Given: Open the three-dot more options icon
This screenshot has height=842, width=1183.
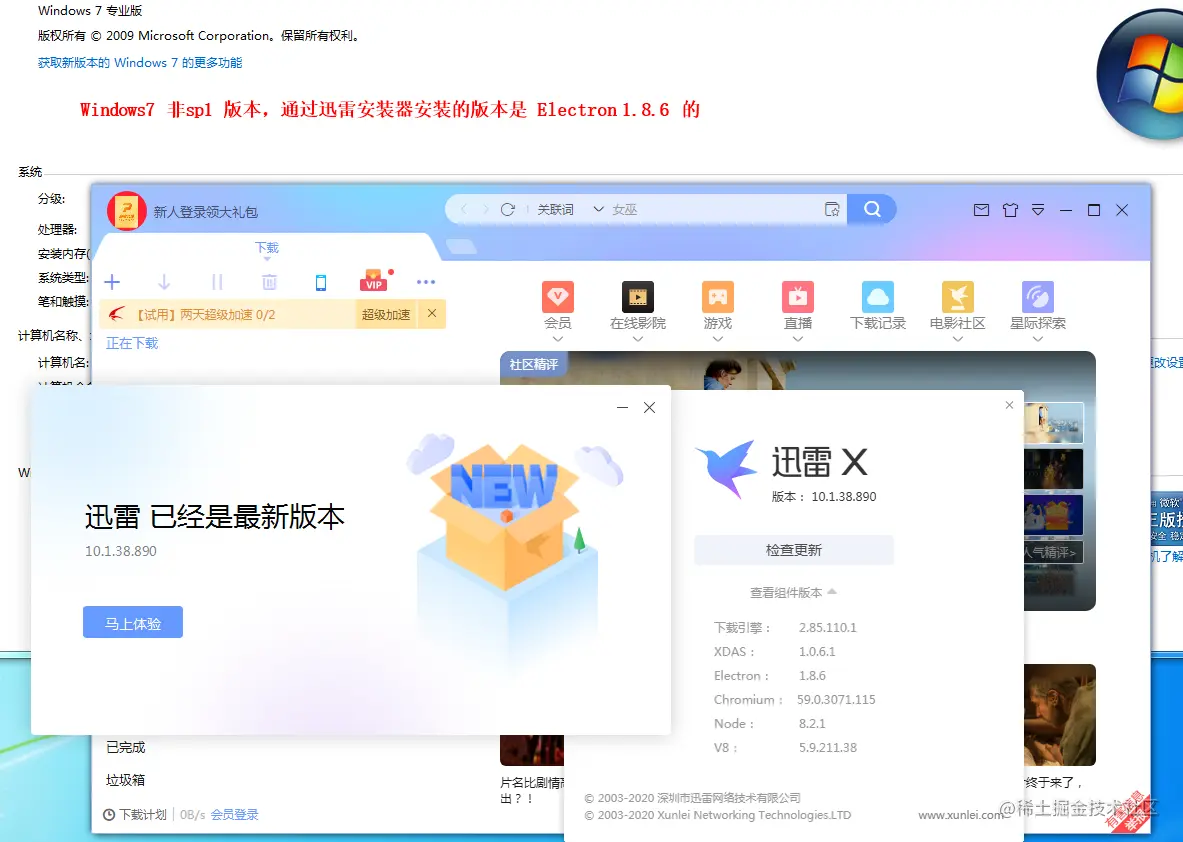Looking at the screenshot, I should click(426, 282).
